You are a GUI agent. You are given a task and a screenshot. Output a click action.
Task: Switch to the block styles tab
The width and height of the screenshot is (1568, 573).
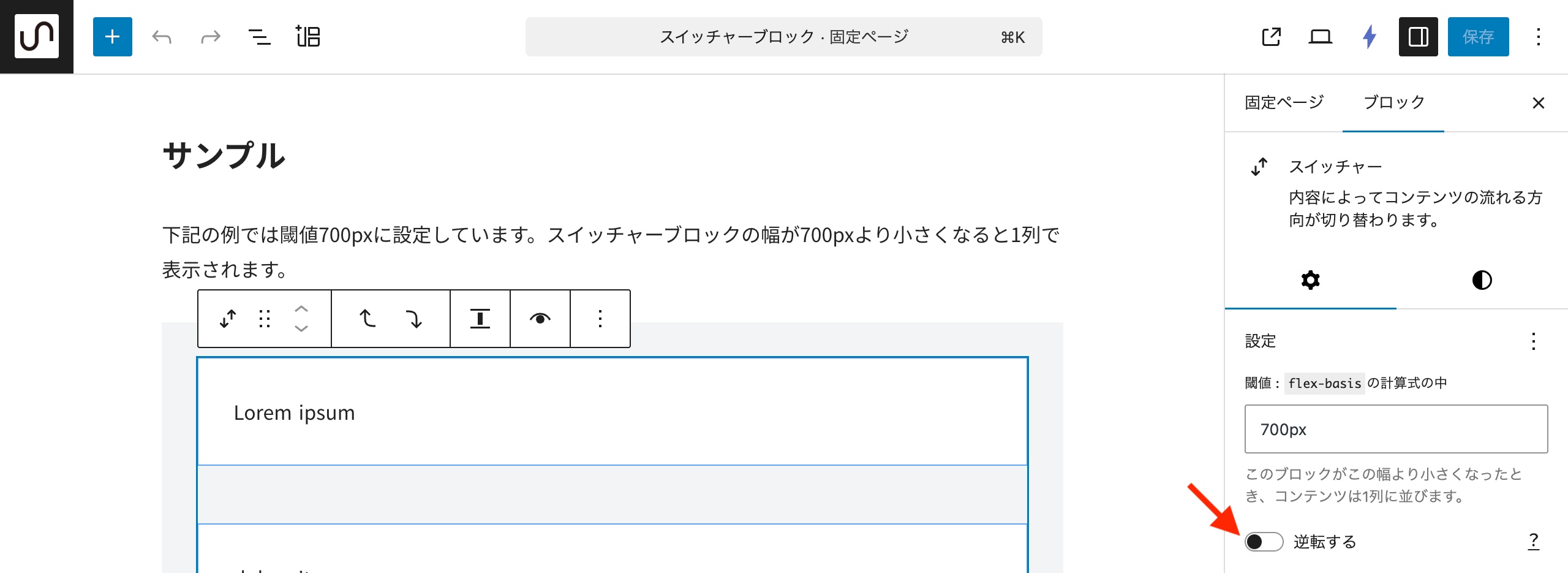click(1482, 281)
